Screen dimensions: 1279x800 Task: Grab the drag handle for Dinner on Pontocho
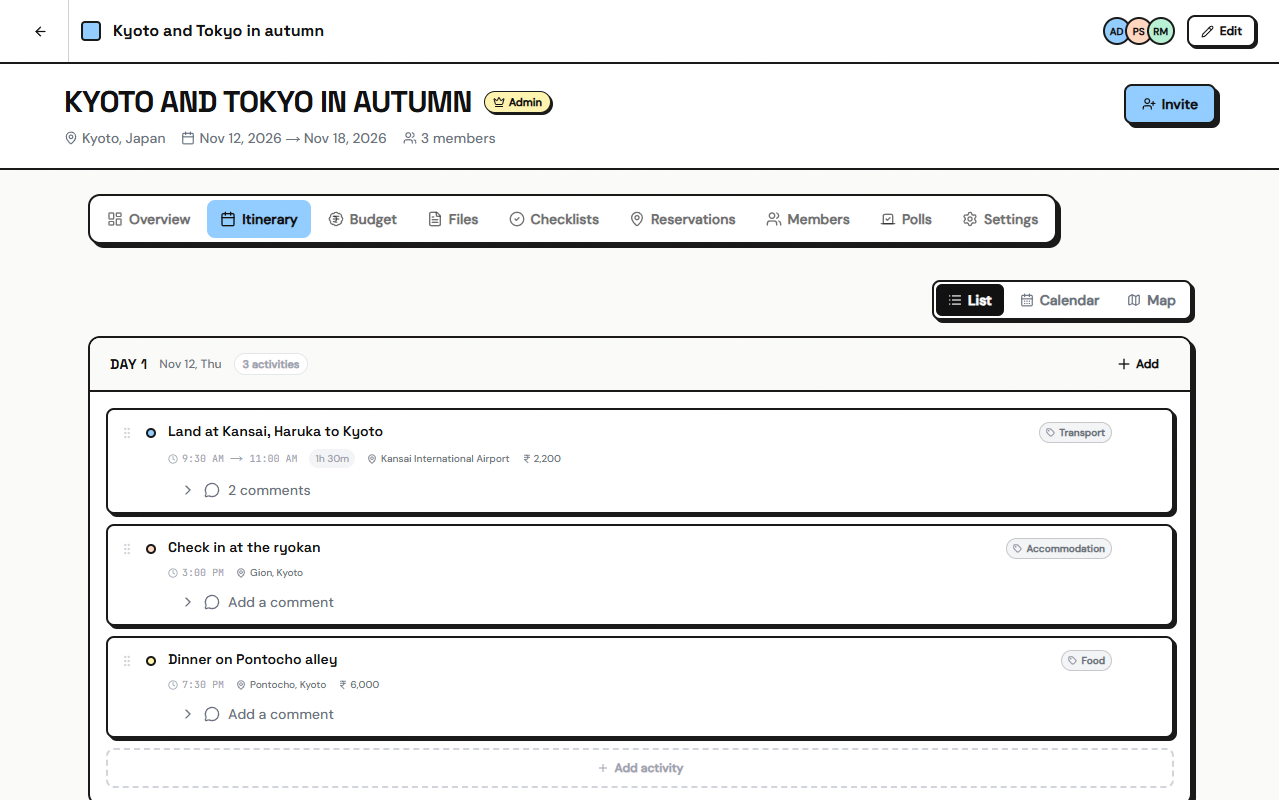pos(127,661)
